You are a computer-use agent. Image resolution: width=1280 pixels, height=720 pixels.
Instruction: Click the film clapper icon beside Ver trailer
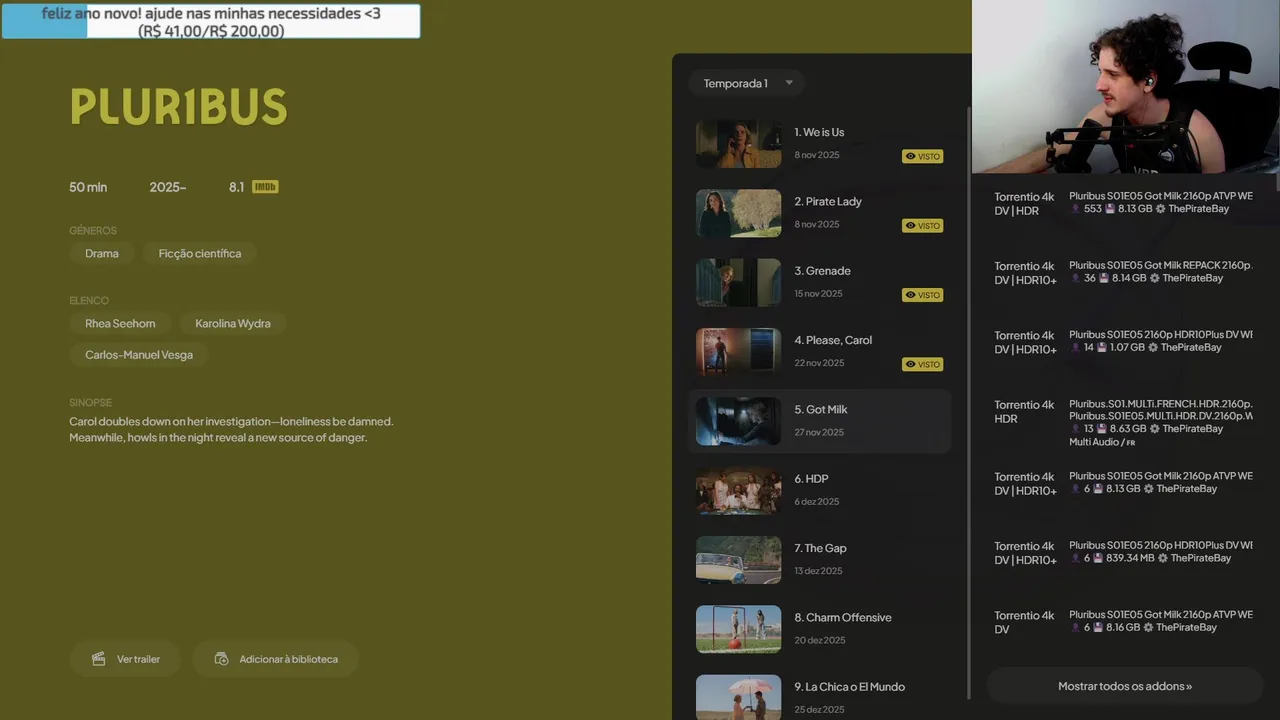pos(98,659)
